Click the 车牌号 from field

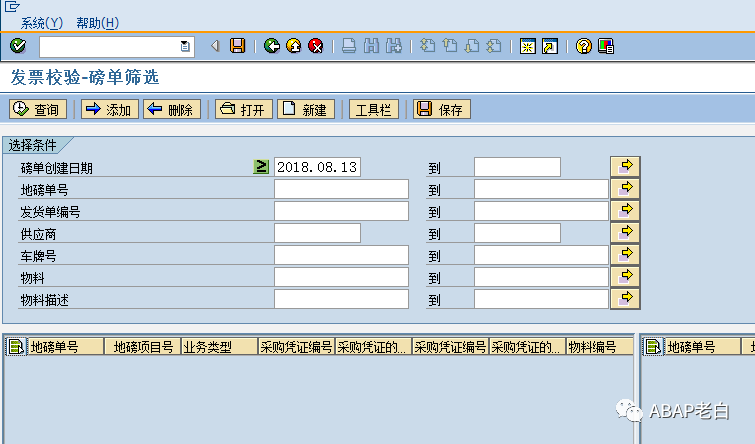(x=341, y=255)
